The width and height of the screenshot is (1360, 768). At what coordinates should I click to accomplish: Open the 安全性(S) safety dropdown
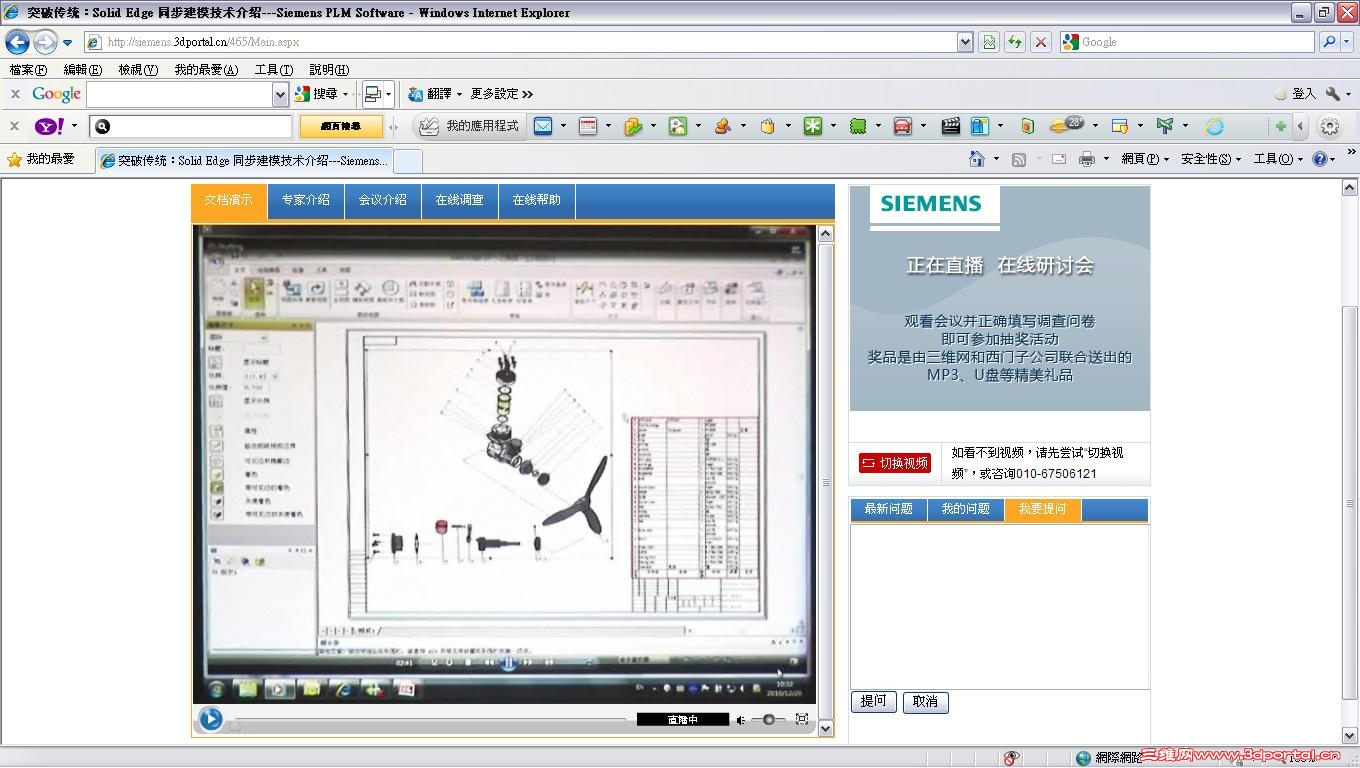(1211, 159)
